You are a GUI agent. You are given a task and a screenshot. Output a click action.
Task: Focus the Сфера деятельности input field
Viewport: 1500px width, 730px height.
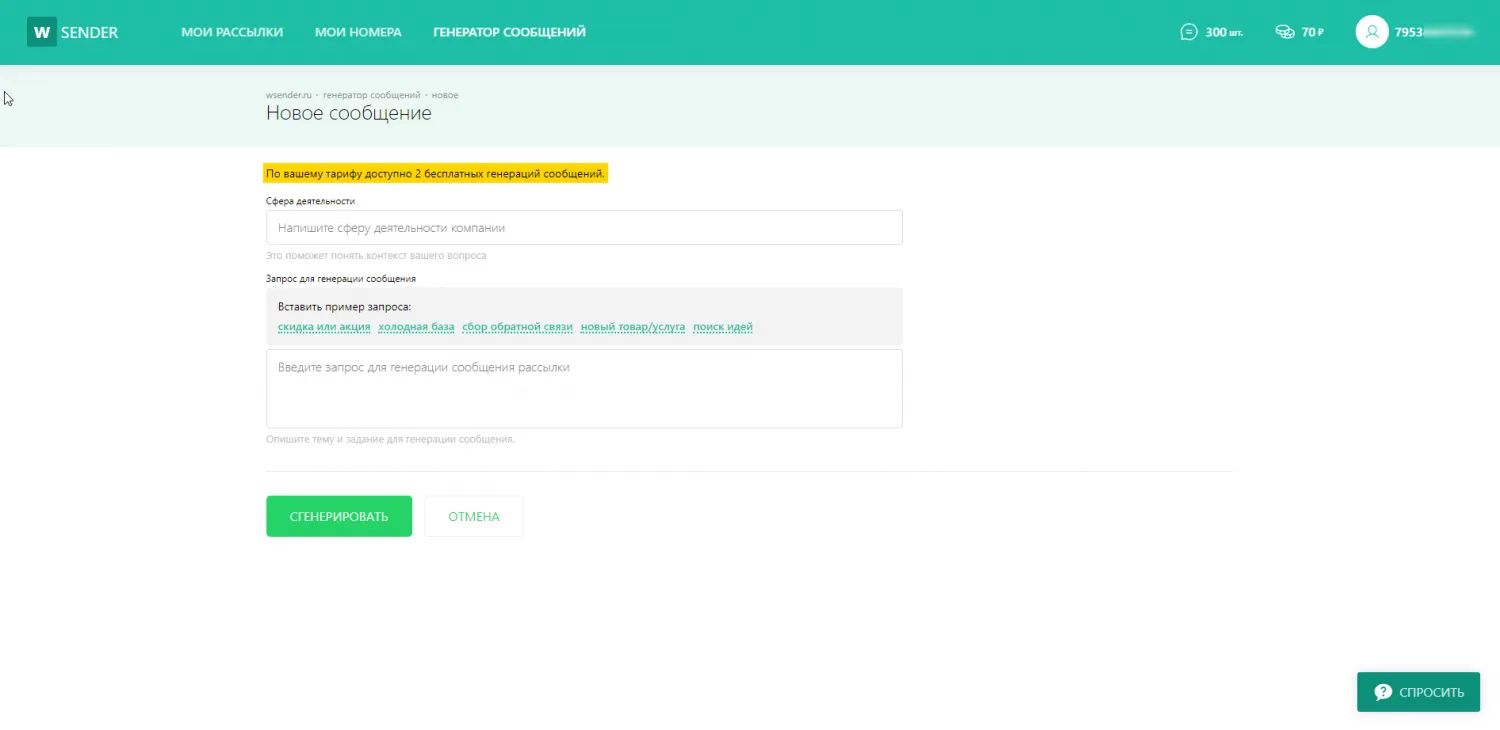(584, 228)
